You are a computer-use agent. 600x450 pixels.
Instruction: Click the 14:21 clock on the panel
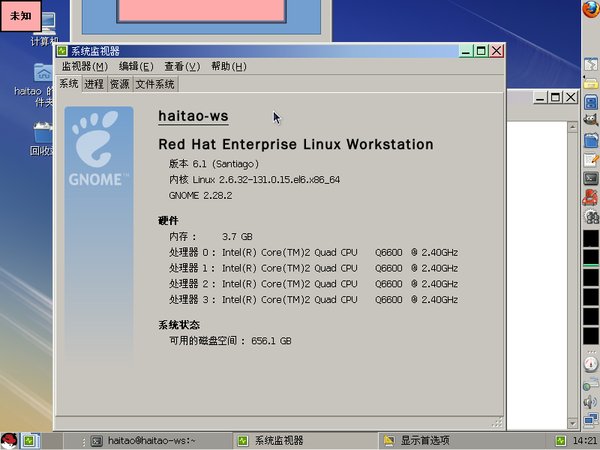click(x=584, y=441)
